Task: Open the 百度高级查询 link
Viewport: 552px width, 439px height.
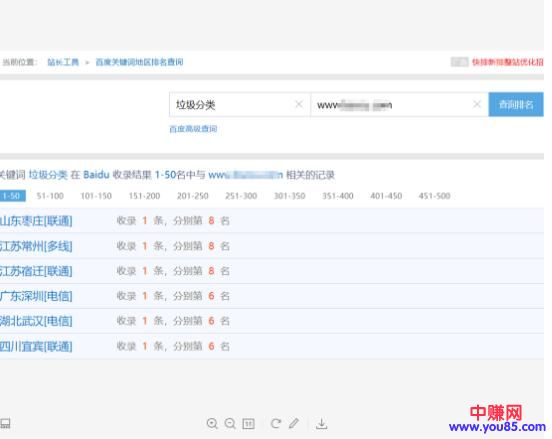Action: [193, 129]
